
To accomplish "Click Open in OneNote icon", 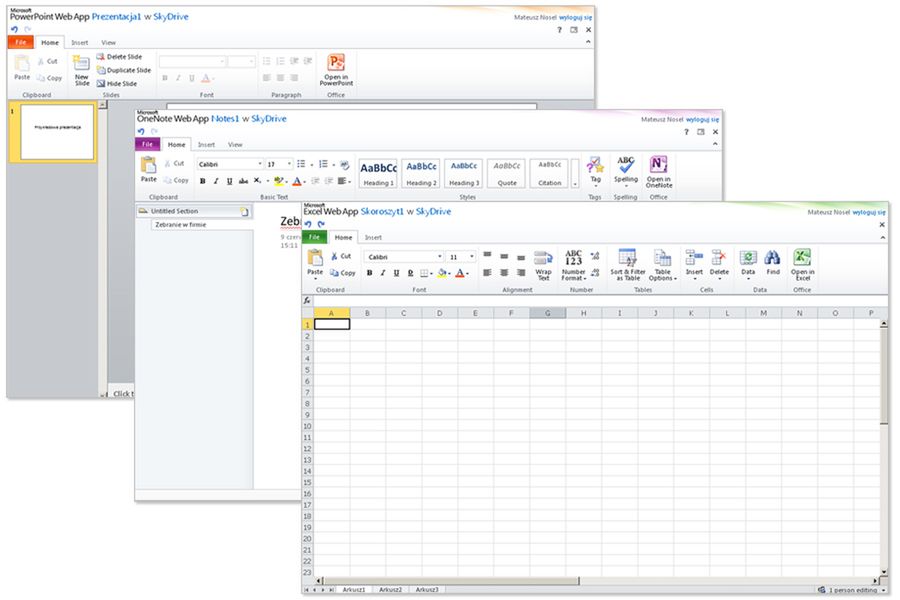I will click(658, 165).
